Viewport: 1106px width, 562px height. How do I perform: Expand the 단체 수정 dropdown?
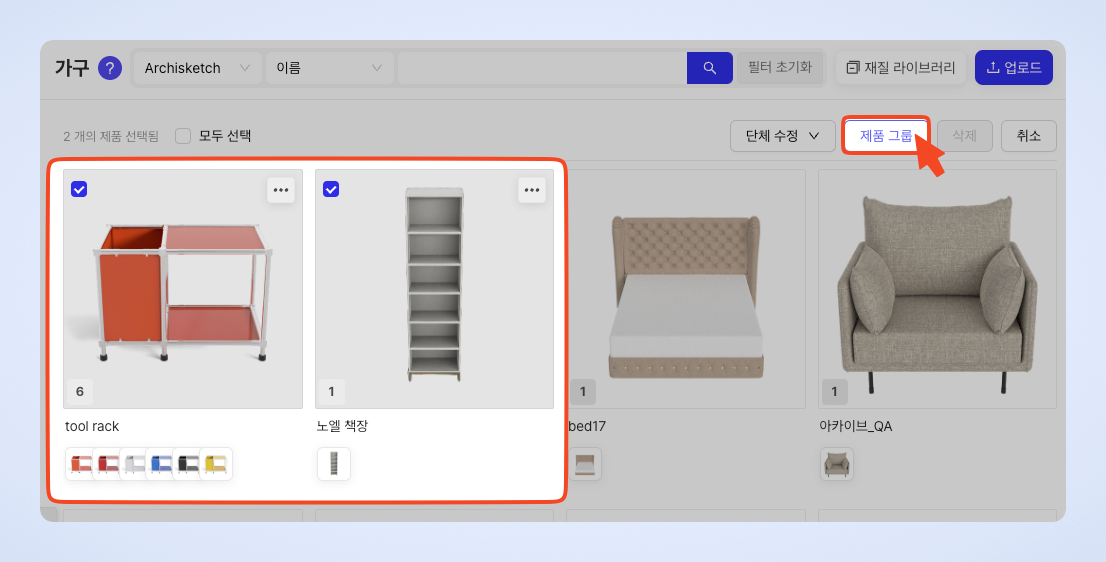(x=782, y=135)
